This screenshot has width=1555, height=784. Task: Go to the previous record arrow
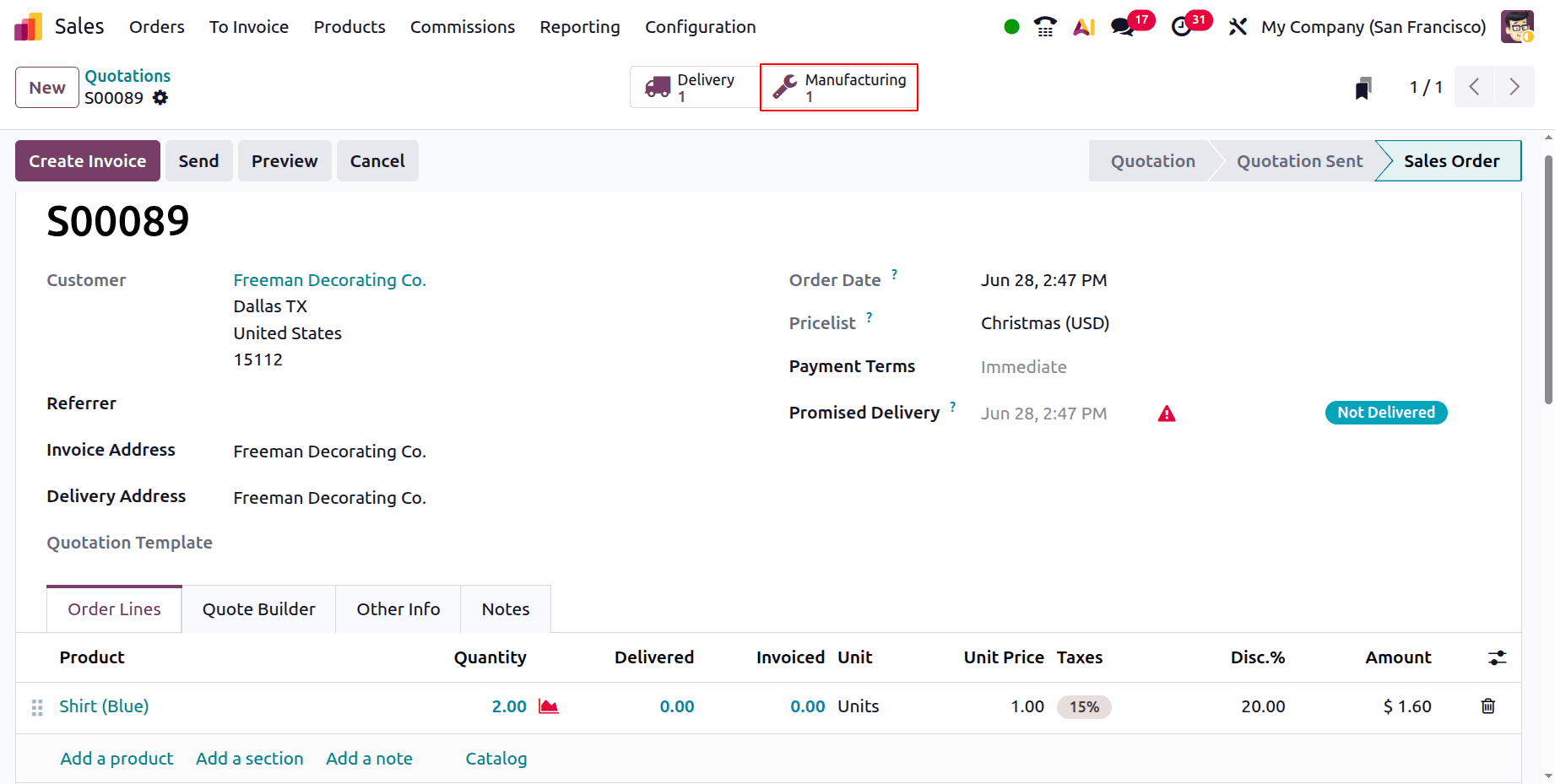(1474, 87)
